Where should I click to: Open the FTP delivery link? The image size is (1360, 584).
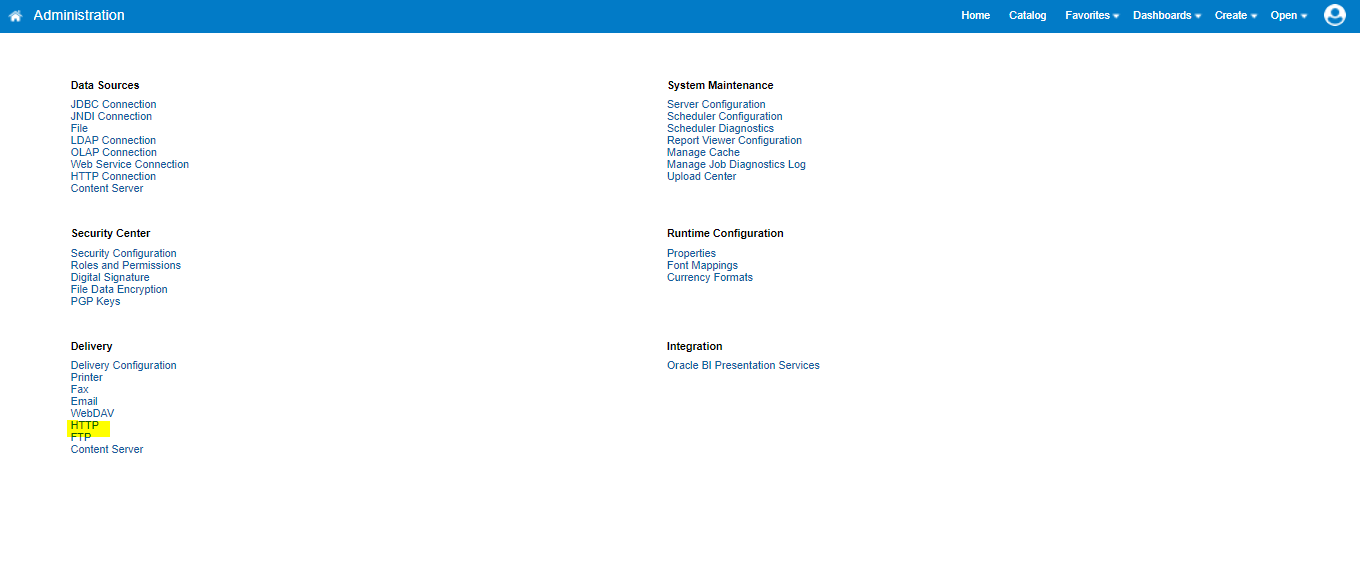click(x=81, y=437)
